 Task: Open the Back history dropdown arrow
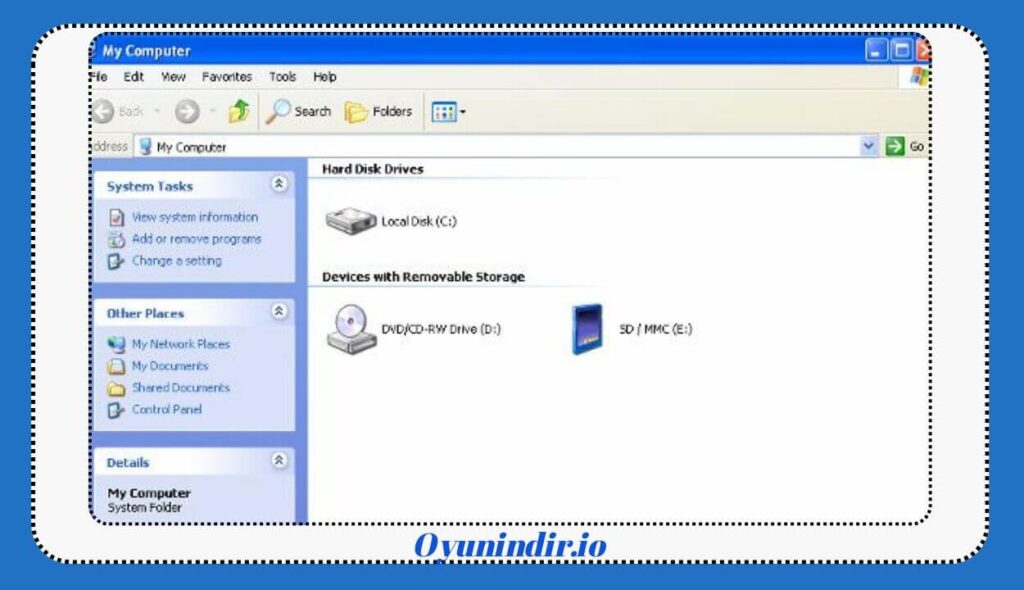157,112
